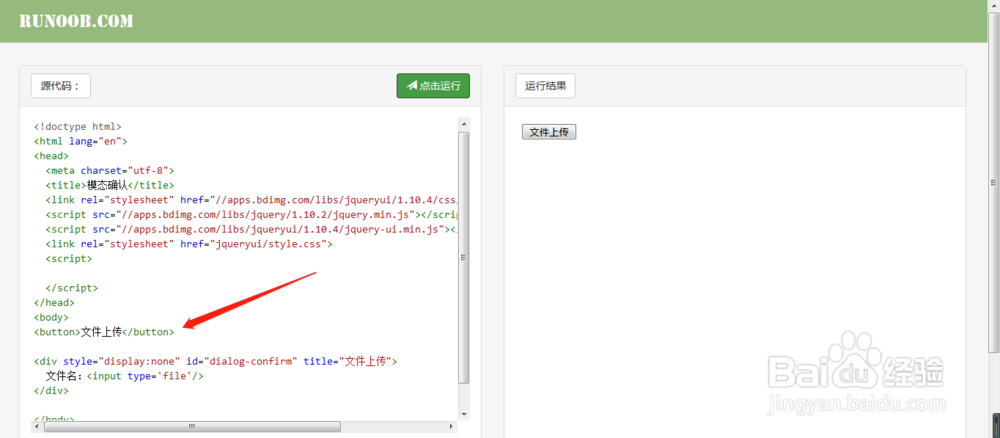Click the opening <body> tag line
The height and width of the screenshot is (438, 1000).
51,317
